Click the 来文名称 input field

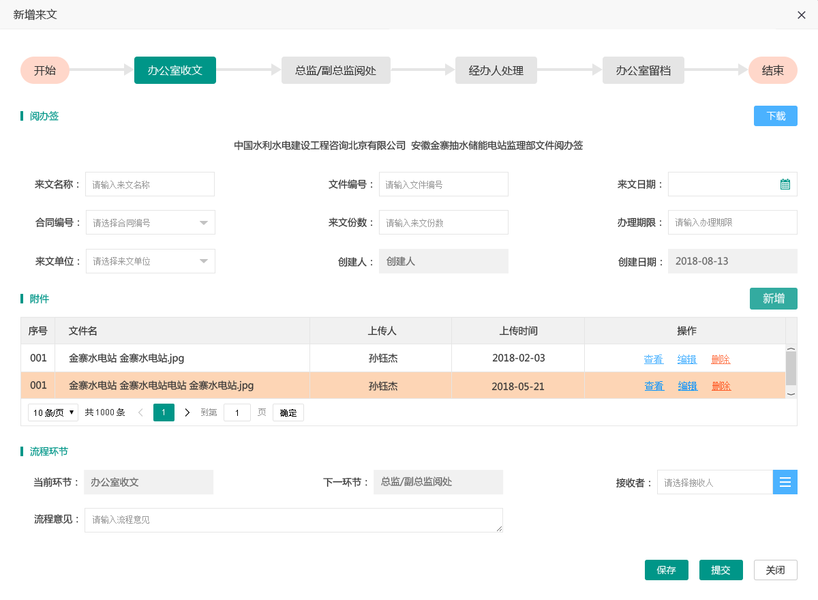[150, 184]
